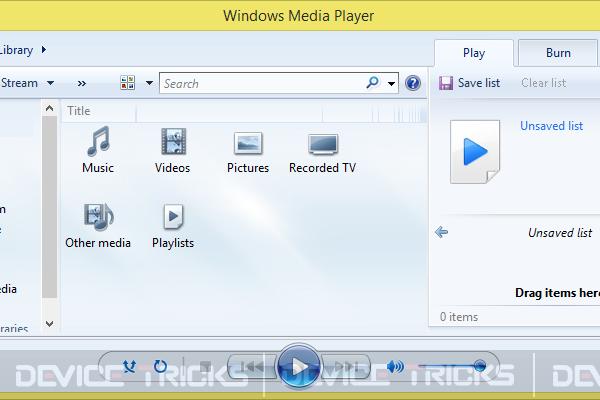Switch to the Burn tab
600x400 pixels.
558,53
